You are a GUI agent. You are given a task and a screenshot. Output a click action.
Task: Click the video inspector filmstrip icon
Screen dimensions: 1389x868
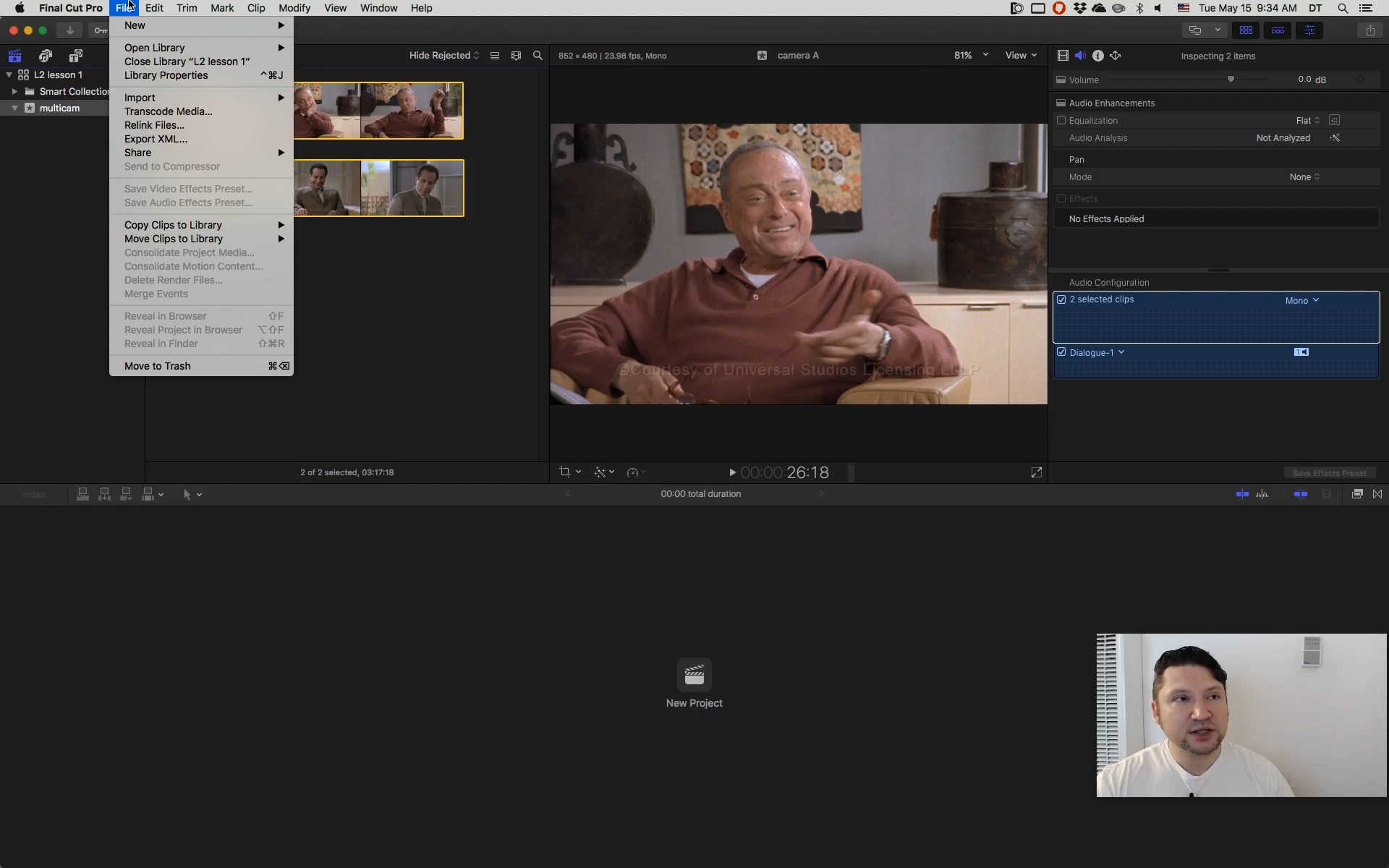1063,56
